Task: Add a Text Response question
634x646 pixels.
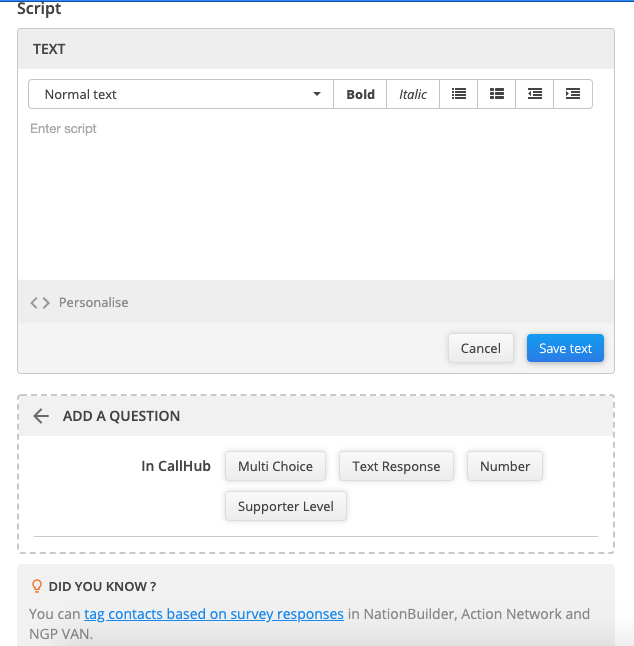Action: point(396,466)
